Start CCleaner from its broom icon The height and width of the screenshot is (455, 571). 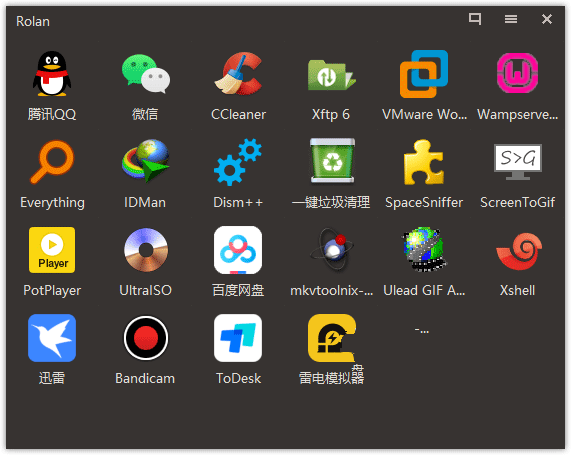tap(238, 74)
